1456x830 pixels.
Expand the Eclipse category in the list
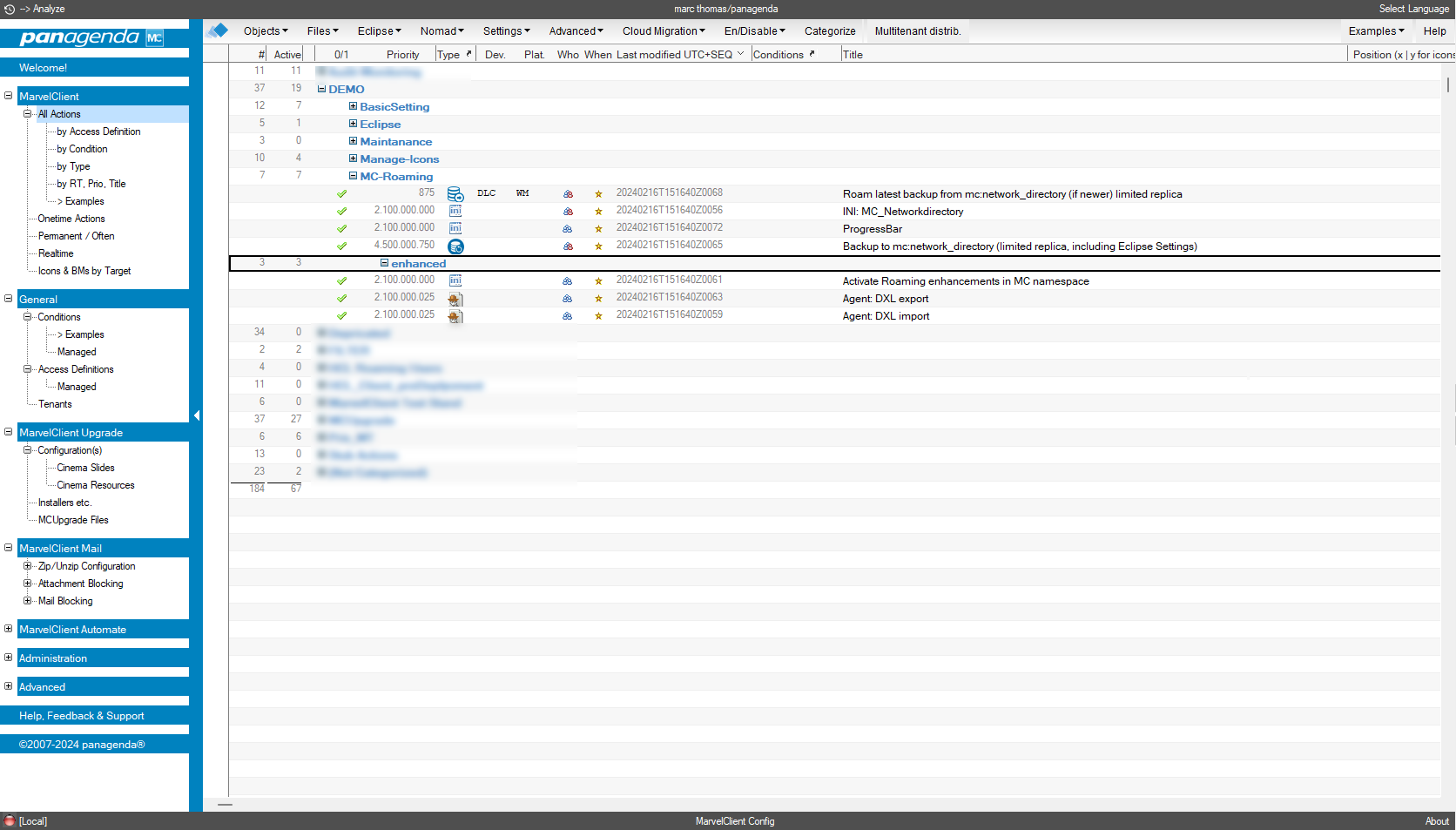pyautogui.click(x=353, y=124)
